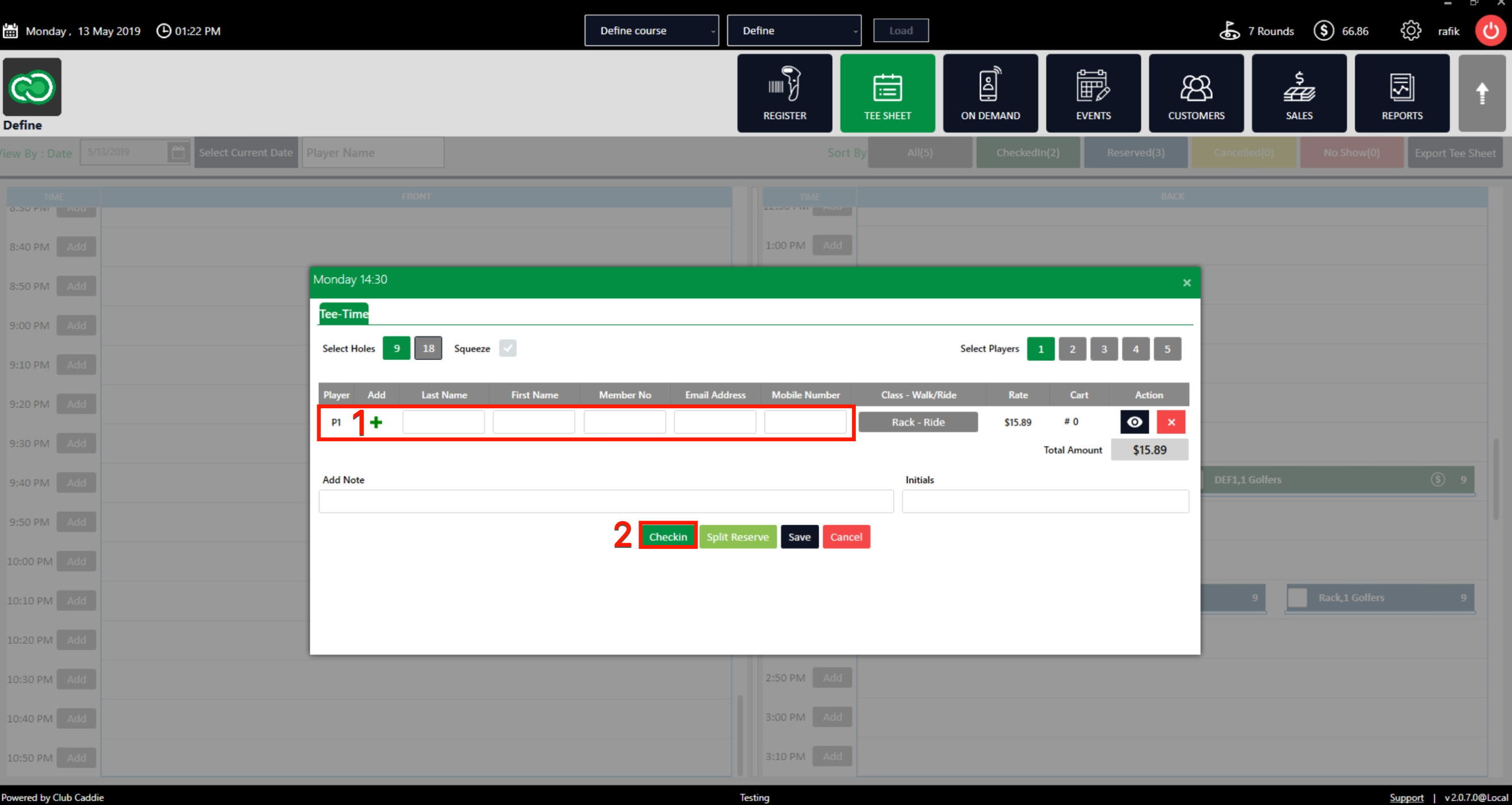Image resolution: width=1512 pixels, height=805 pixels.
Task: Click the Split Reserve button
Action: (x=737, y=536)
